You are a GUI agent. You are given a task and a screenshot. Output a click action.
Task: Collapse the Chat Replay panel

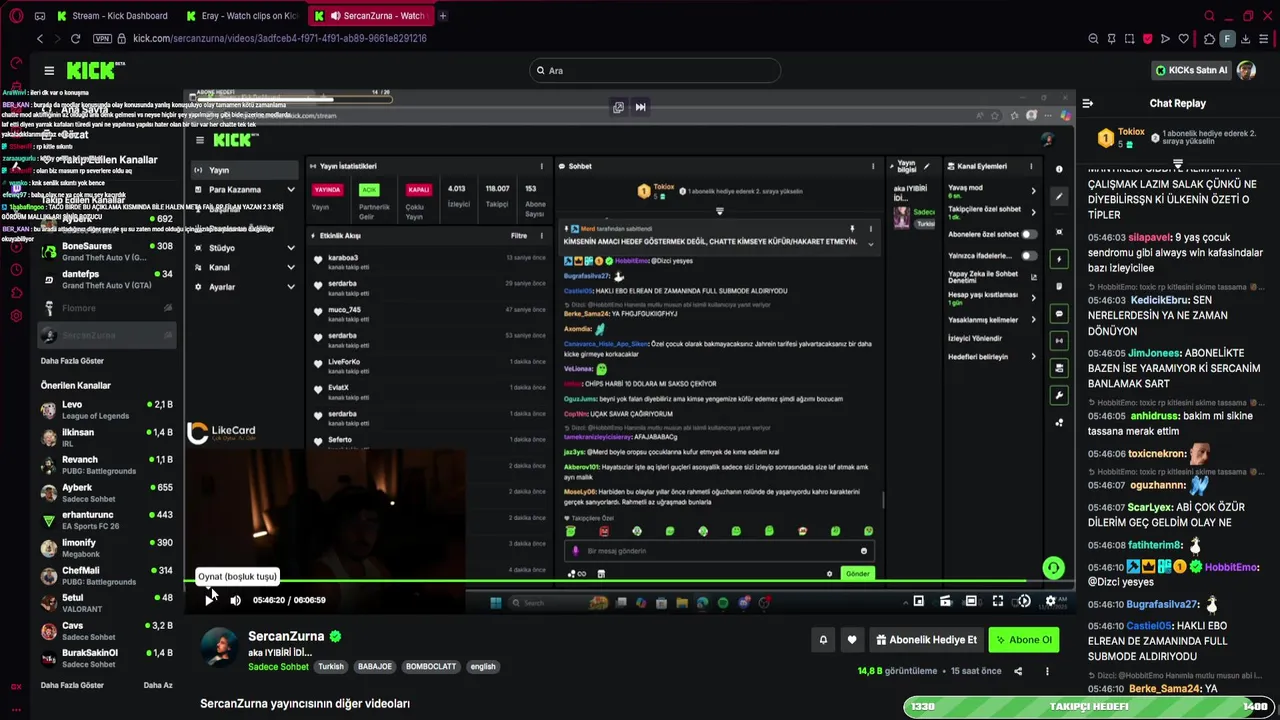click(x=1088, y=103)
